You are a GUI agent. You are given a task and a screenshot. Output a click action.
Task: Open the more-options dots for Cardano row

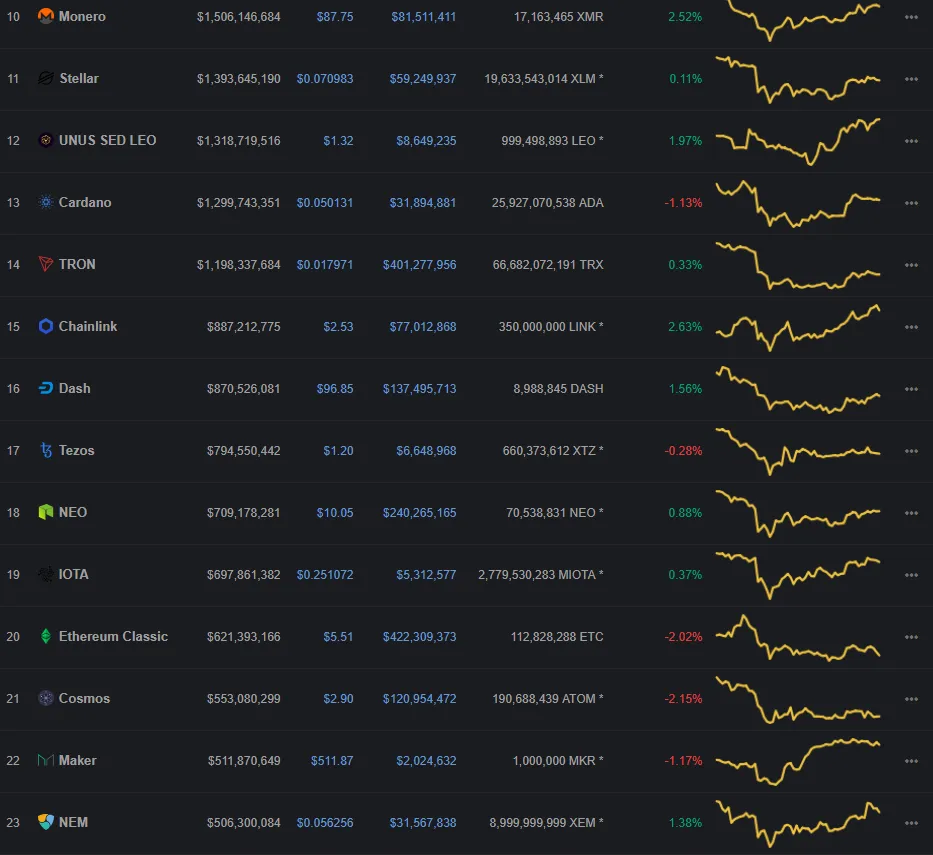pyautogui.click(x=911, y=202)
